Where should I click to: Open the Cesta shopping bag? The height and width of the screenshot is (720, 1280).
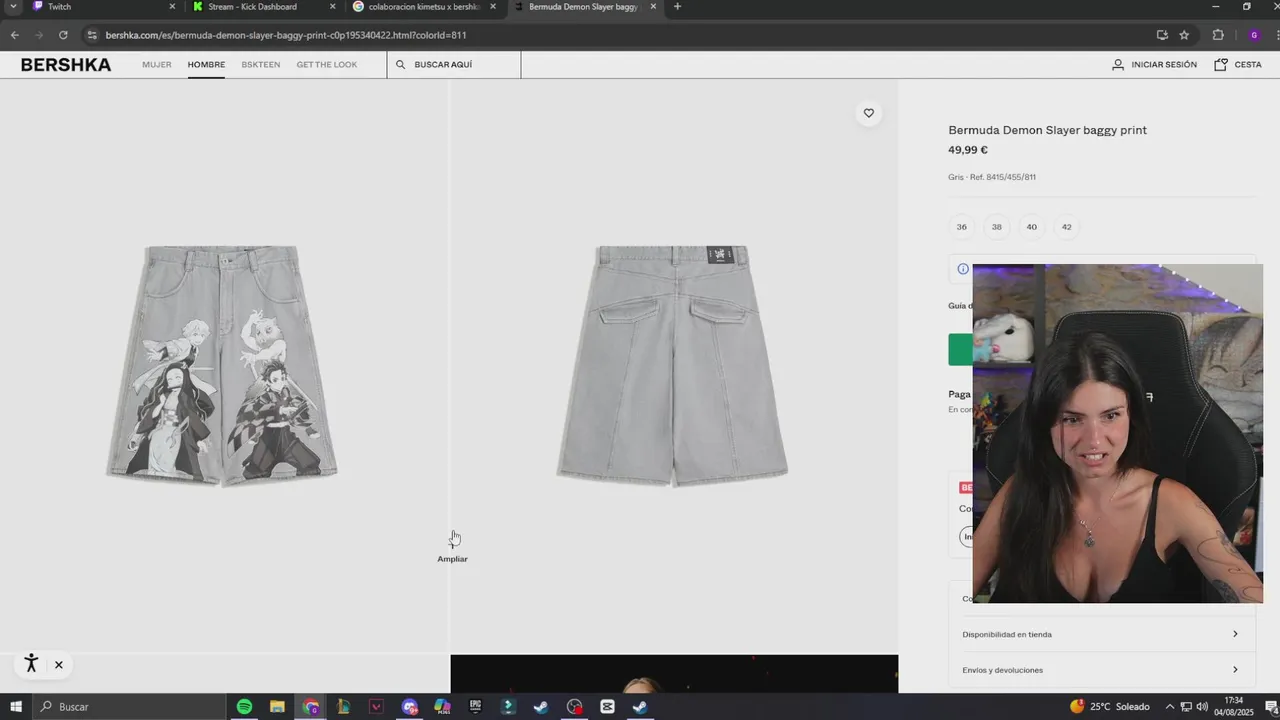pos(1221,65)
